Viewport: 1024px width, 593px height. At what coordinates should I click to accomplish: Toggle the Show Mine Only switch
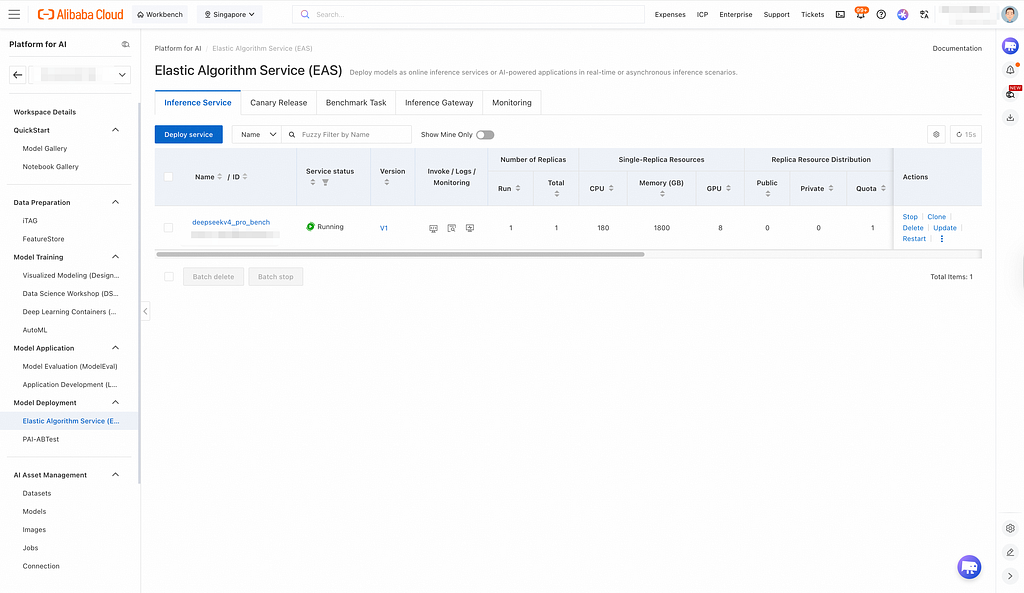pyautogui.click(x=485, y=135)
